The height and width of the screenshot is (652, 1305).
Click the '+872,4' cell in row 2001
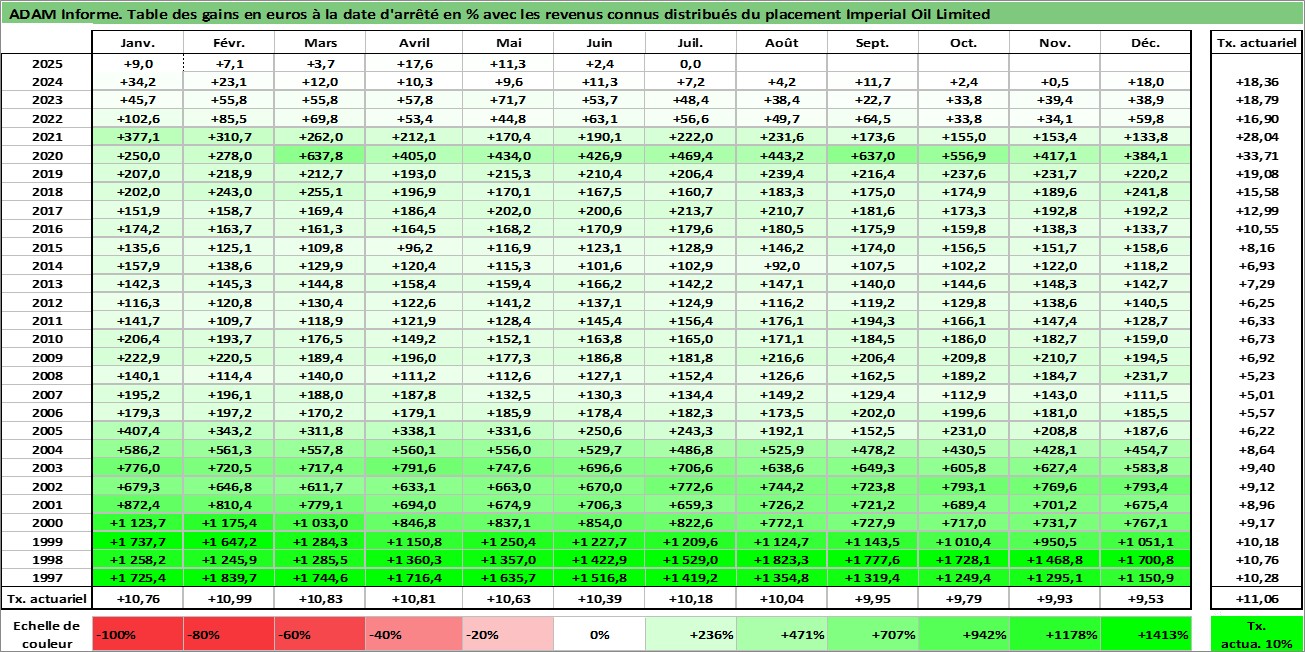point(138,505)
